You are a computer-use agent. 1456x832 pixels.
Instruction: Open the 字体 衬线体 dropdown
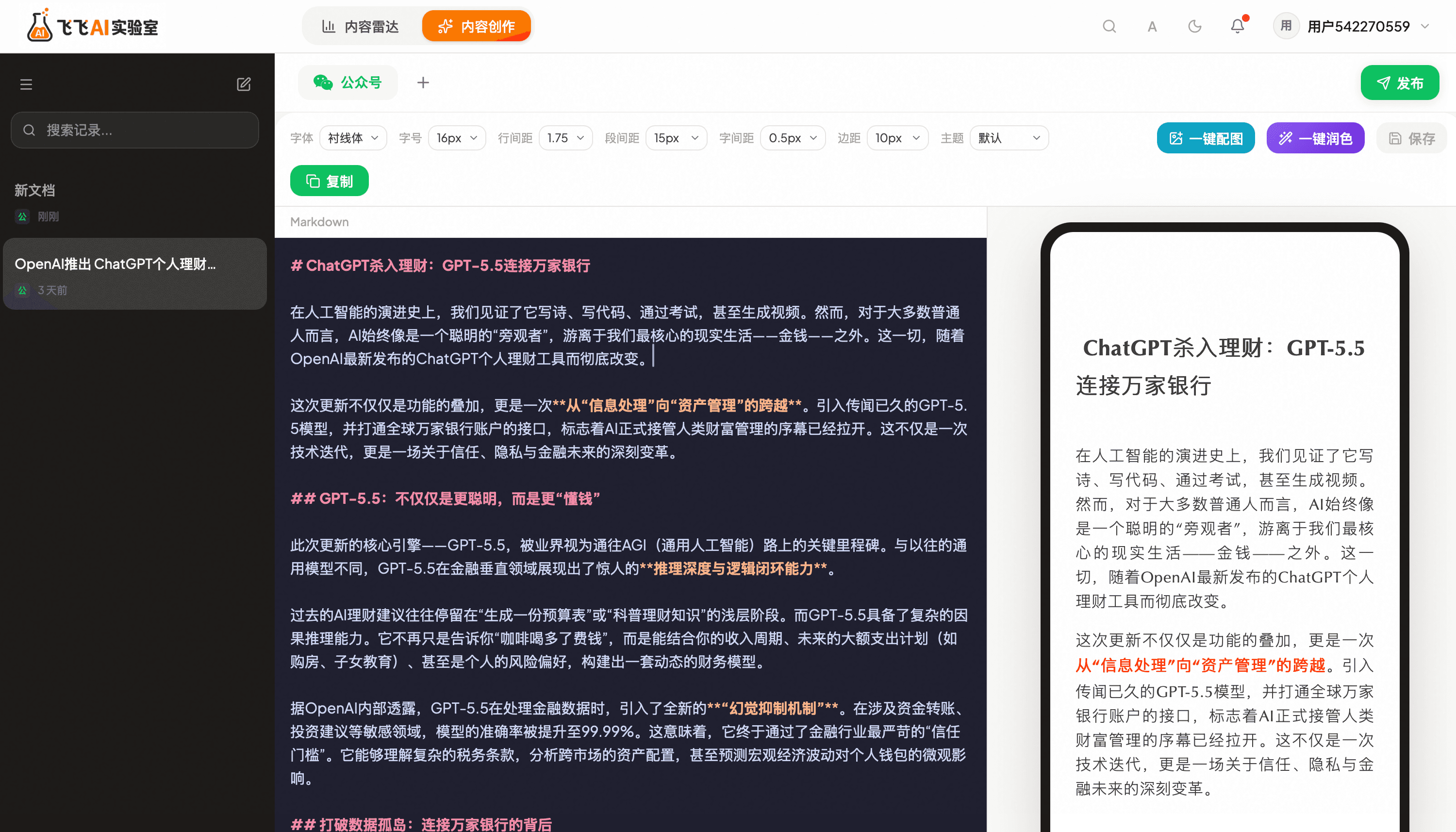(353, 138)
